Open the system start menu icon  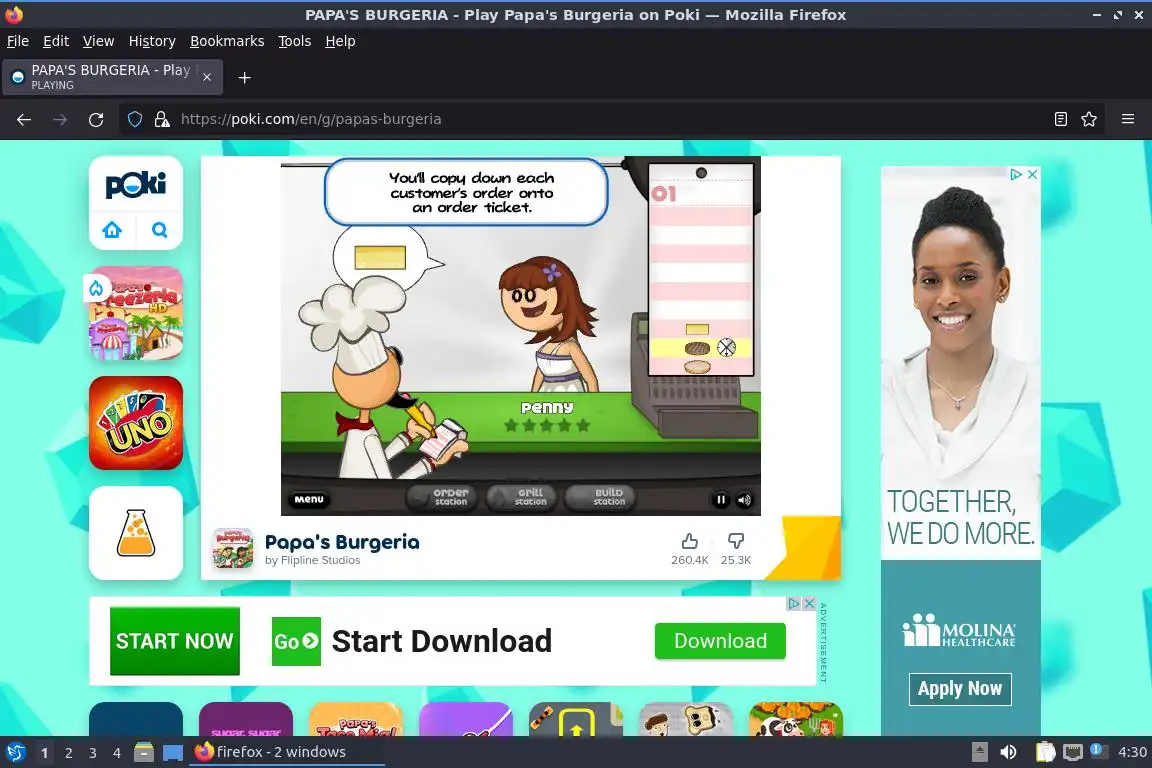[x=15, y=753]
